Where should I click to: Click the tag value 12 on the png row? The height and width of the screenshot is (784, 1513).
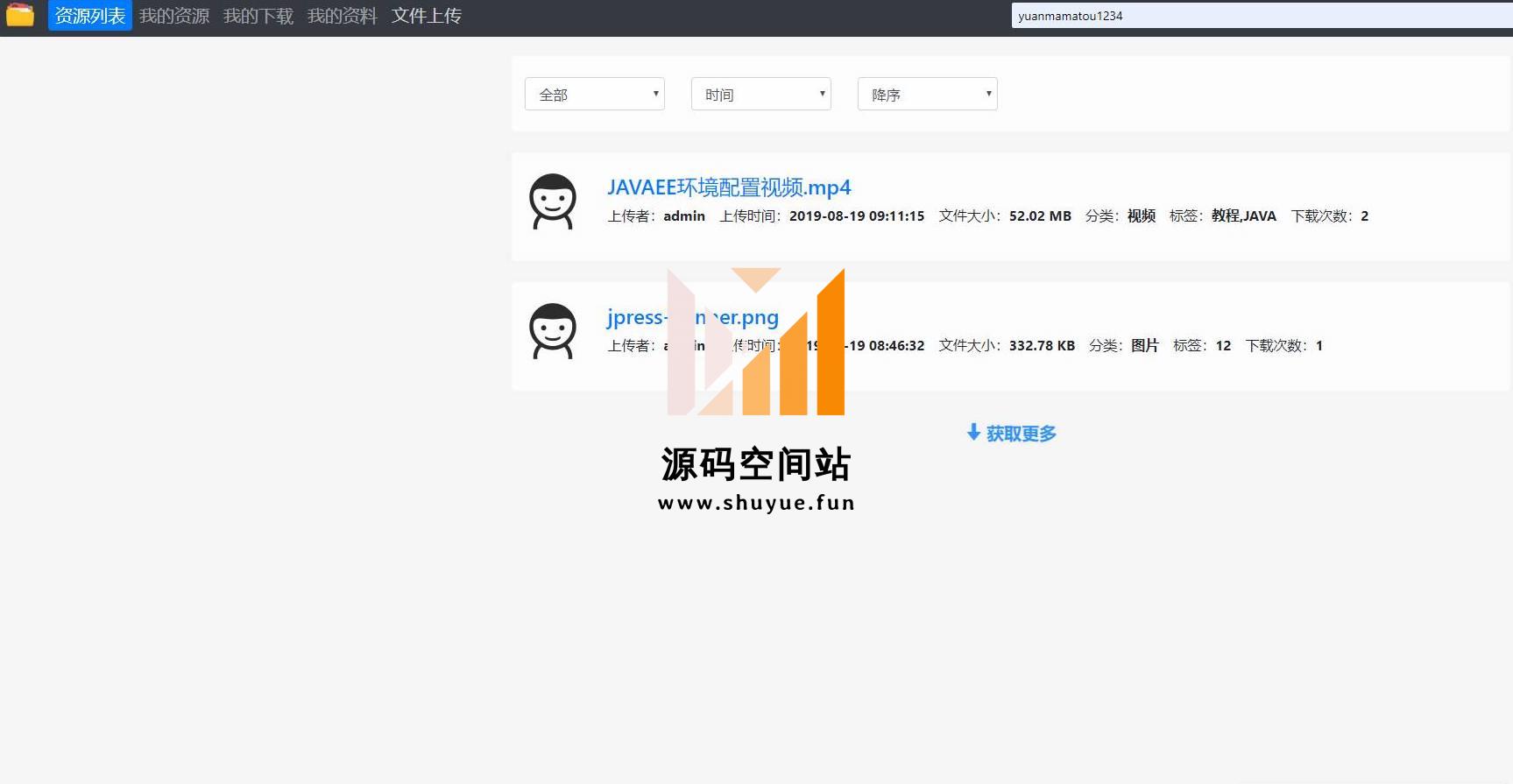1223,346
